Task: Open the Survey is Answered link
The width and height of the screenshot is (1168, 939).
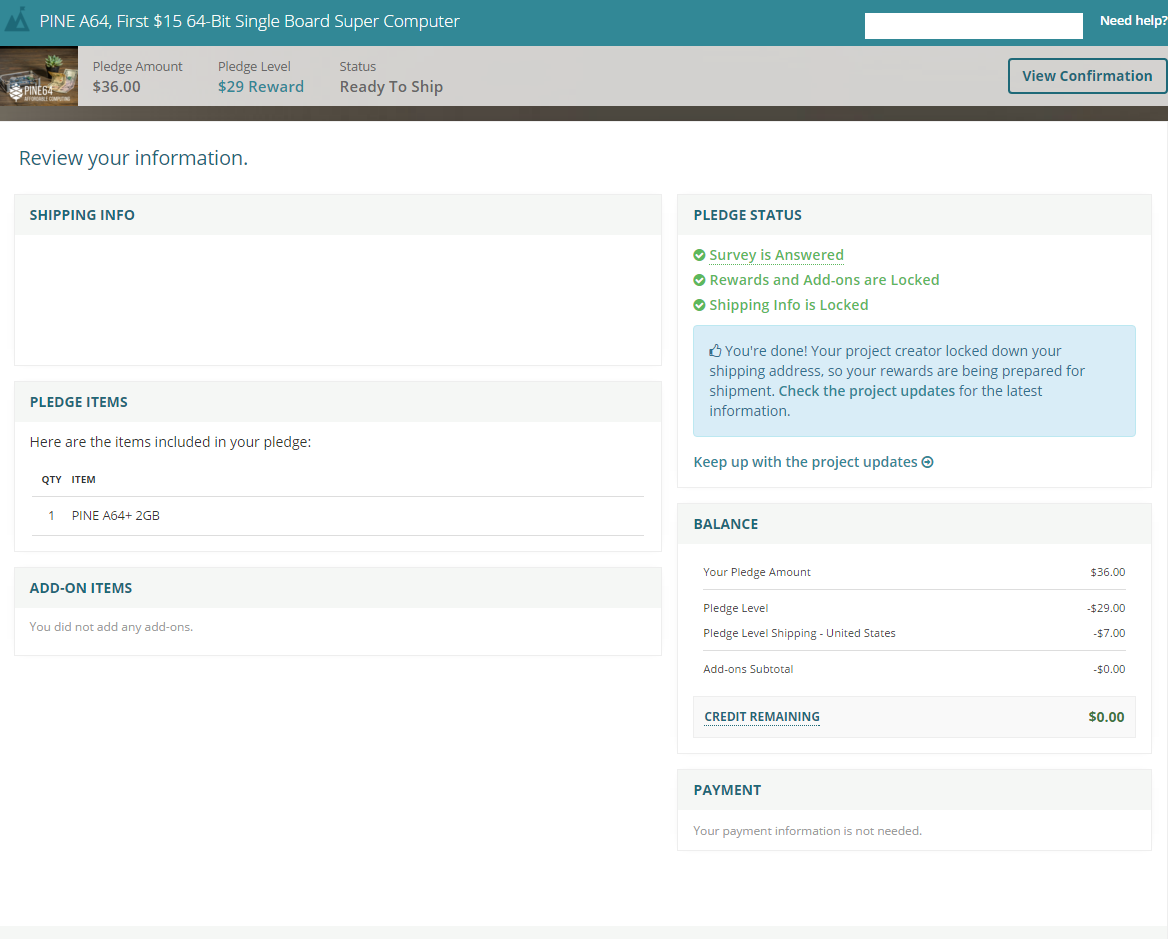Action: tap(776, 255)
